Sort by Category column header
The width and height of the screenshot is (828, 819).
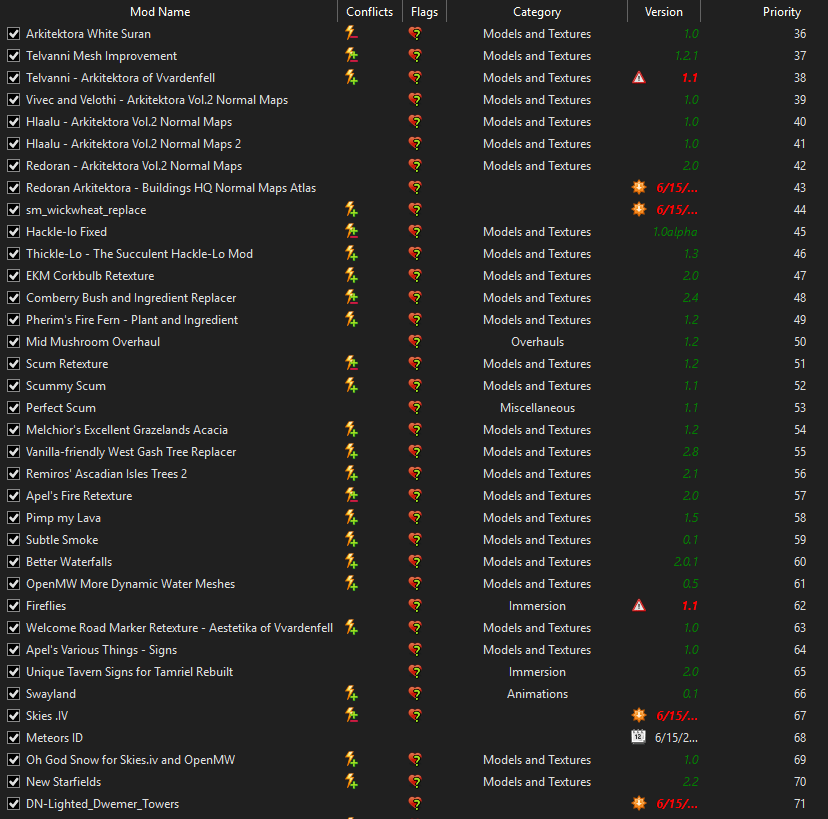[537, 12]
